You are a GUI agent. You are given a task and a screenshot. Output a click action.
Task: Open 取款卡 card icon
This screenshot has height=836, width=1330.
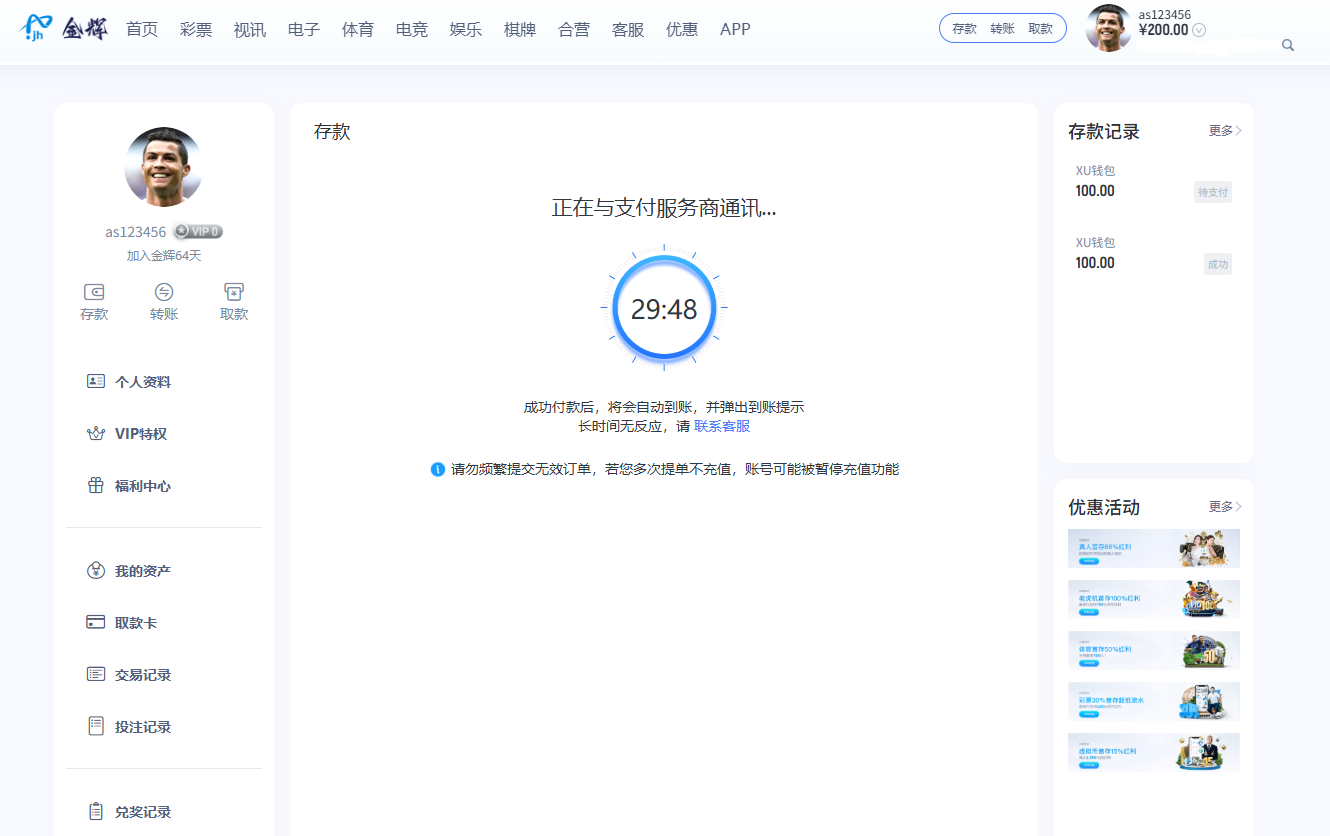tap(96, 623)
